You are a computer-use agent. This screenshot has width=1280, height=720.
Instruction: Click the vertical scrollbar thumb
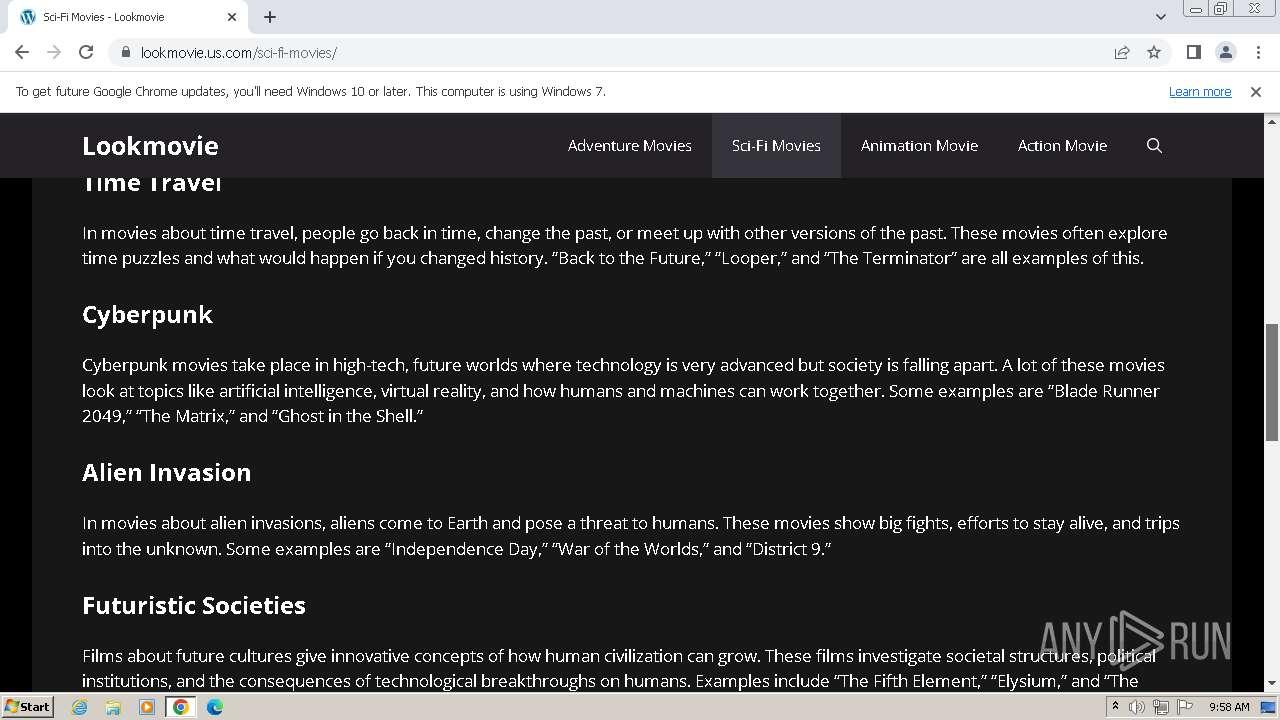pyautogui.click(x=1272, y=382)
